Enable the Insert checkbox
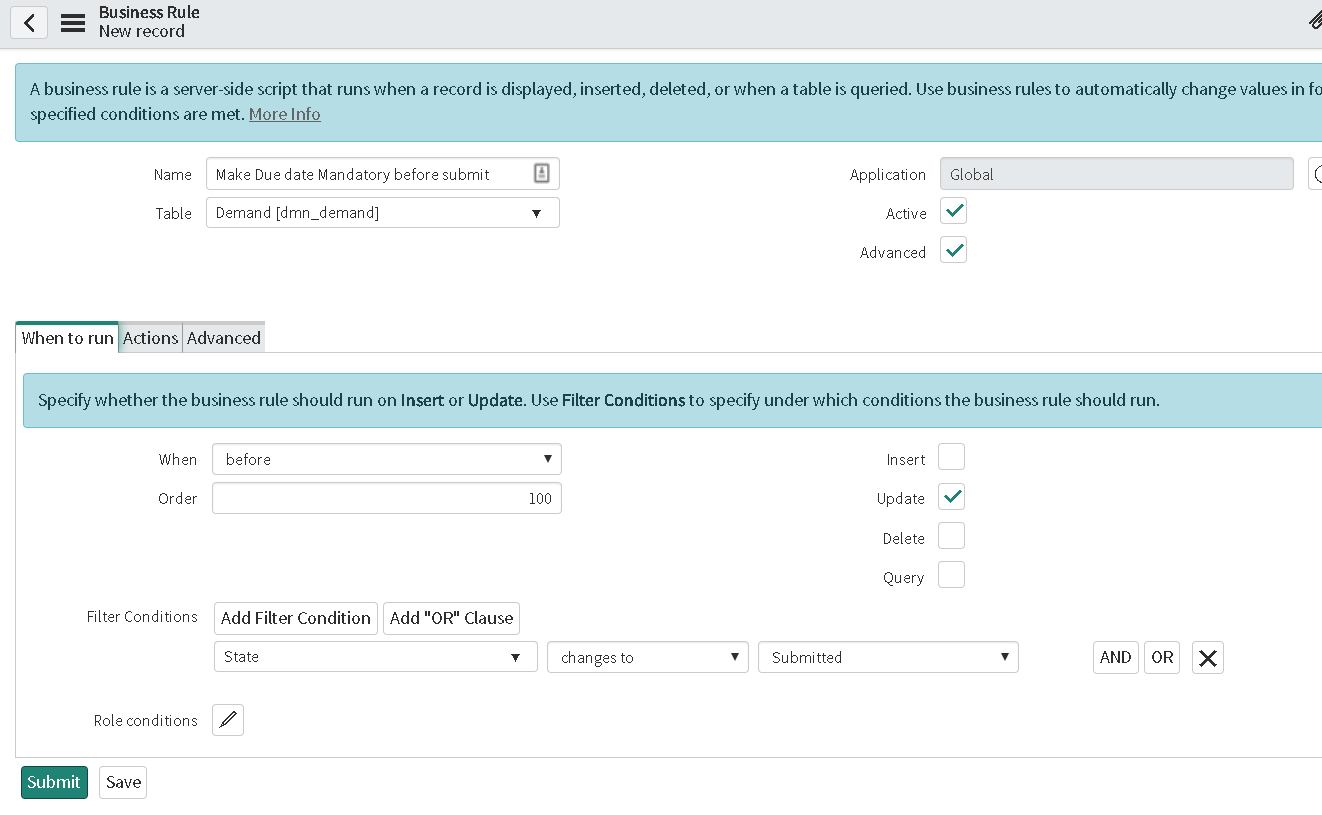The width and height of the screenshot is (1322, 815). [x=950, y=456]
